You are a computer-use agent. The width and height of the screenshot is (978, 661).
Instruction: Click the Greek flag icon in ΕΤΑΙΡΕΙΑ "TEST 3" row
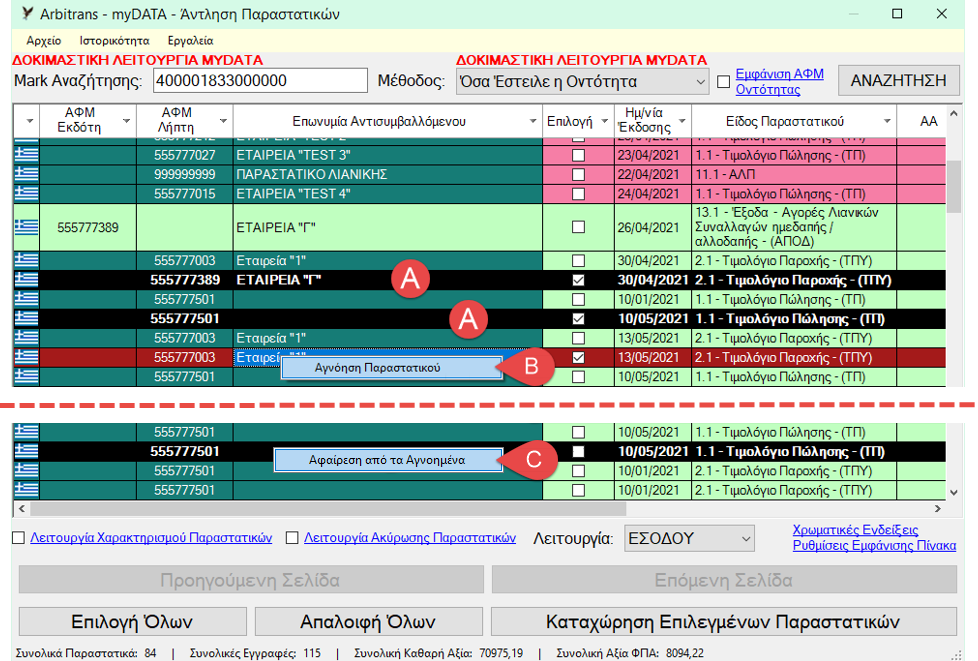[26, 155]
